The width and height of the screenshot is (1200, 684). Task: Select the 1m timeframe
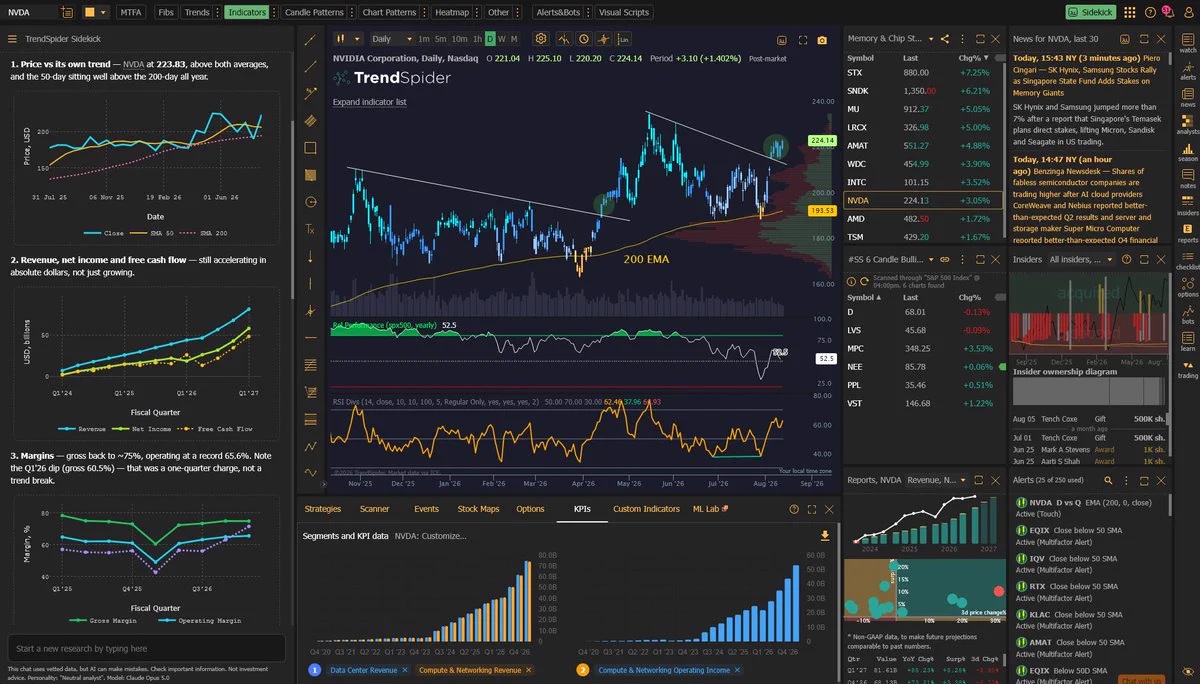click(424, 39)
